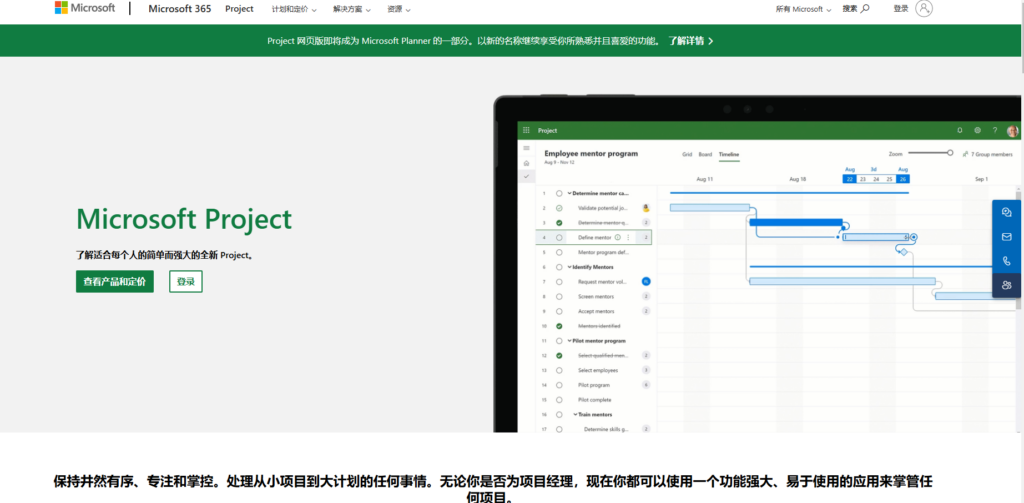Uncheck the completed circle for Determine-mentor-q...
Image resolution: width=1024 pixels, height=503 pixels.
click(559, 223)
